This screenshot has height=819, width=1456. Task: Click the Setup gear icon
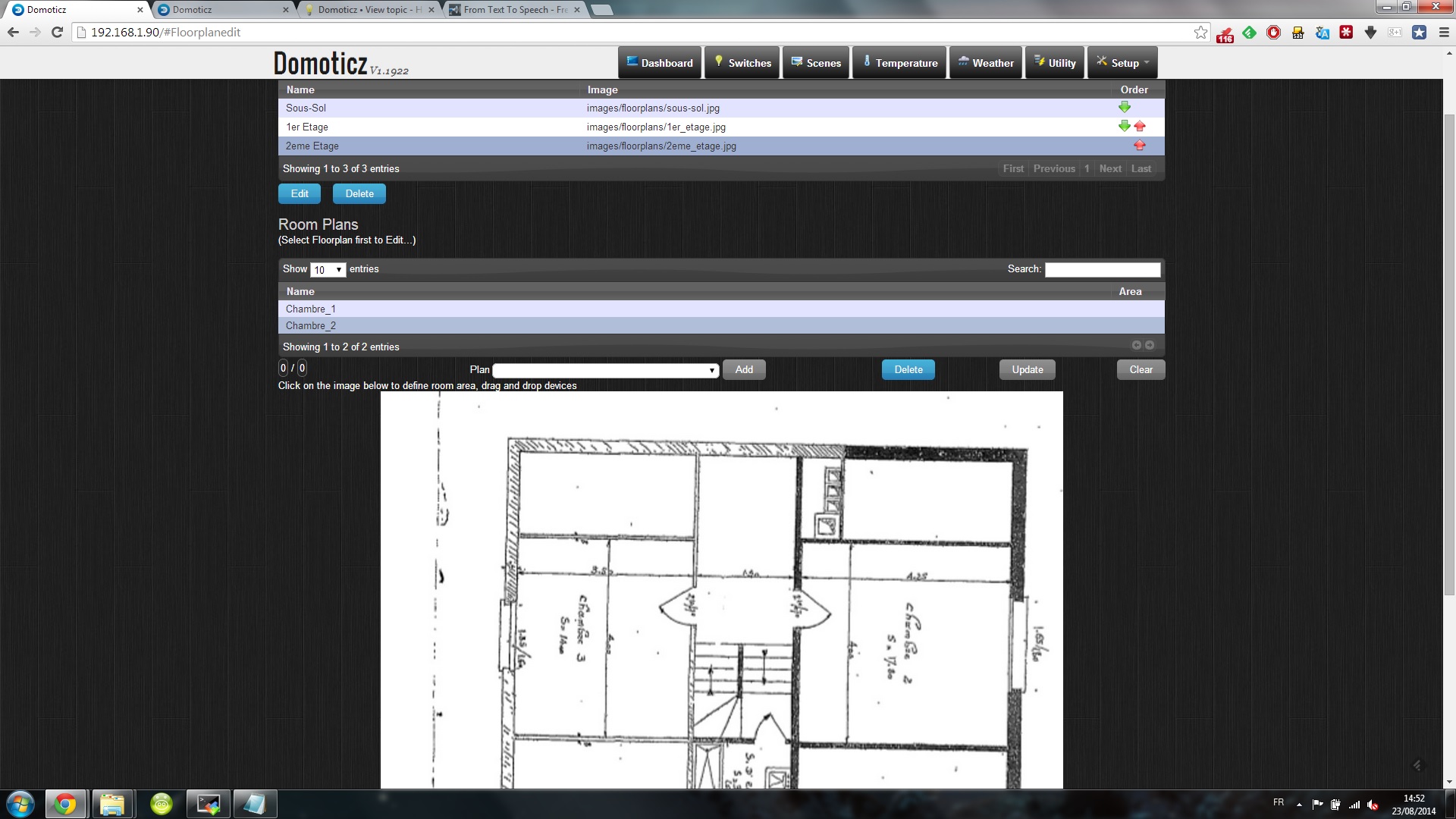click(x=1101, y=62)
